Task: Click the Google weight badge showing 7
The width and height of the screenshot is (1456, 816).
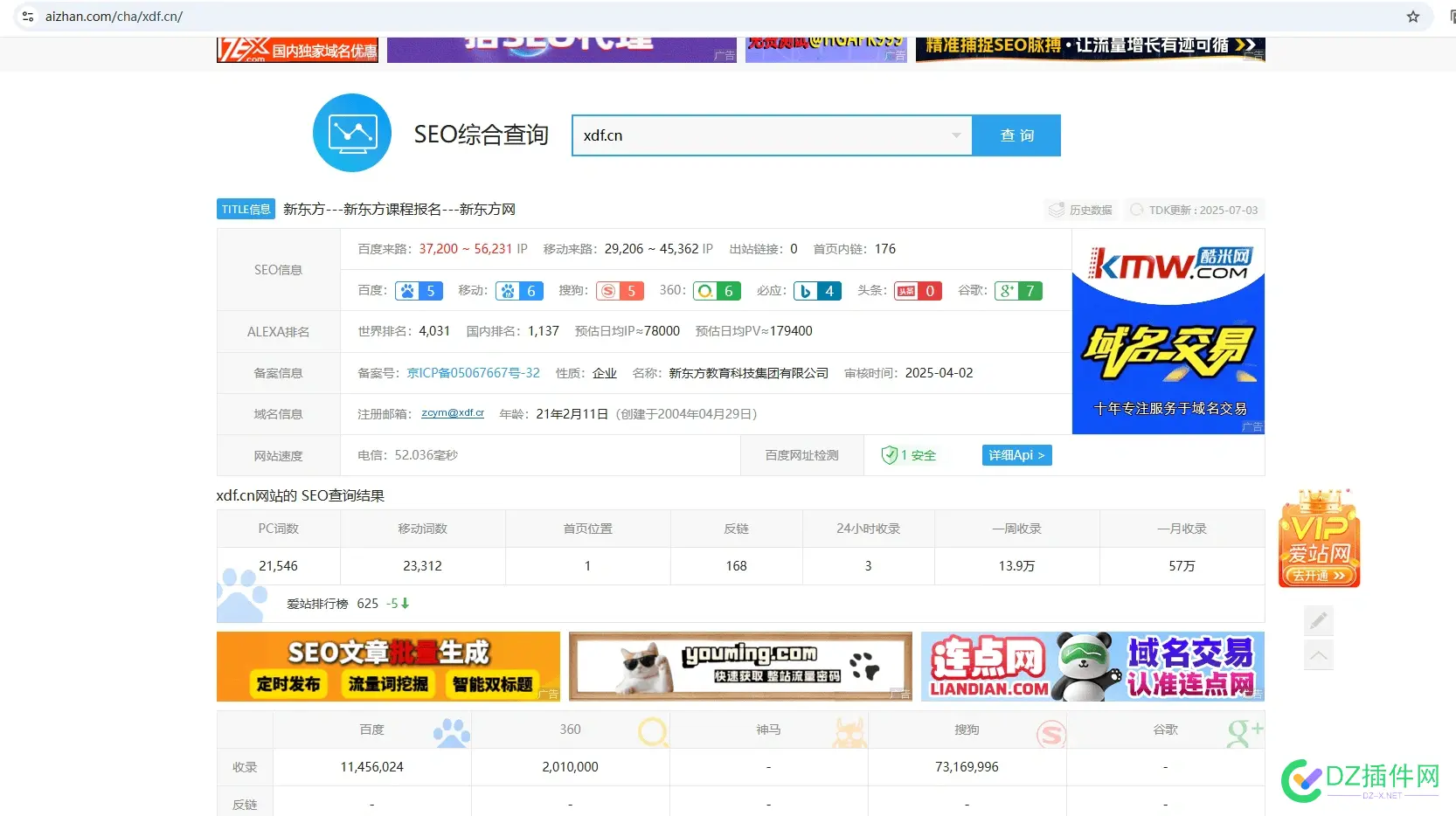Action: pyautogui.click(x=1017, y=291)
